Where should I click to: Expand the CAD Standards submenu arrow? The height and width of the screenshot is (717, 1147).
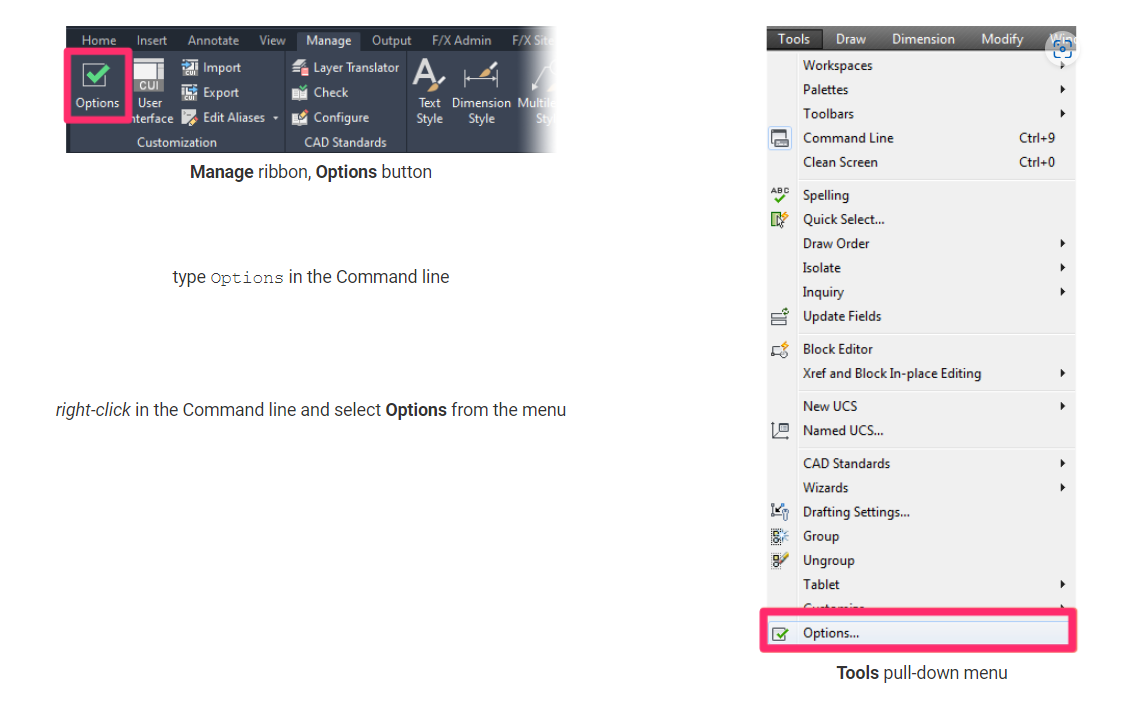(1062, 463)
